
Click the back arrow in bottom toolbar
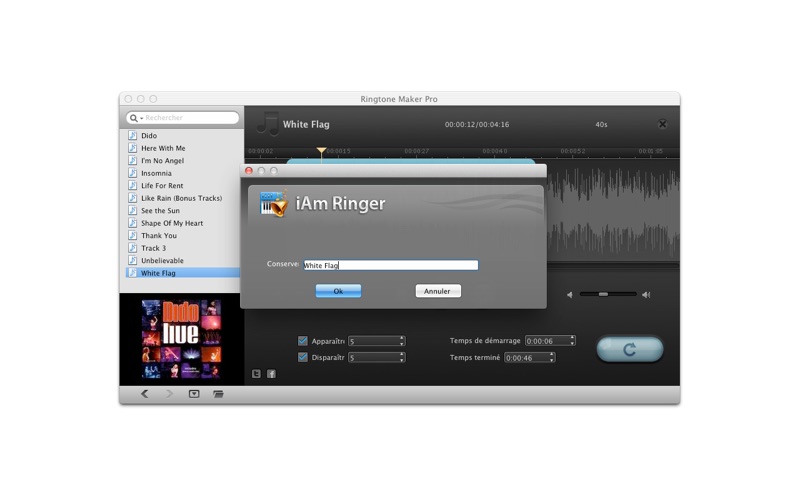click(x=145, y=394)
